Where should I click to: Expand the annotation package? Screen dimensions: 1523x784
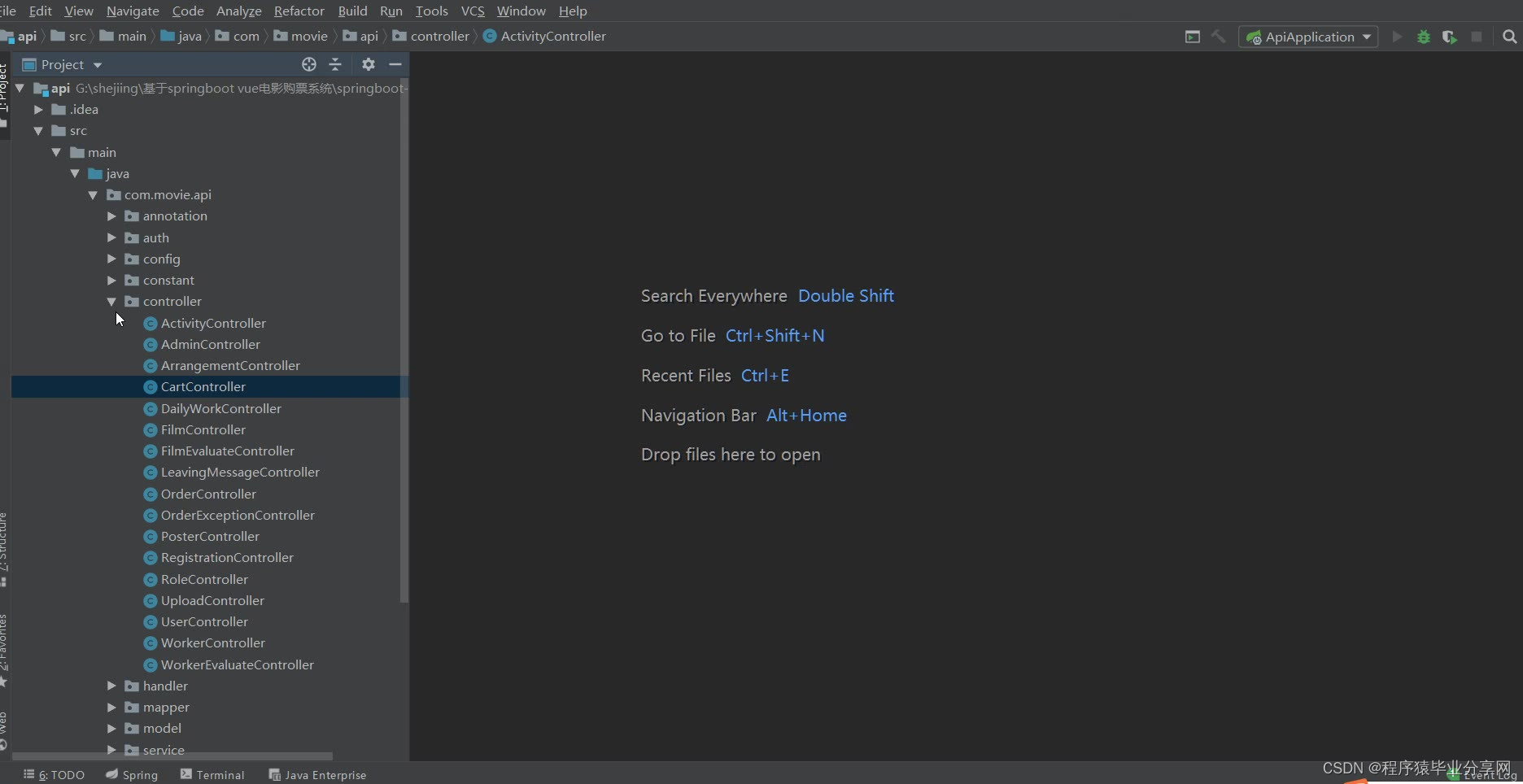tap(111, 216)
